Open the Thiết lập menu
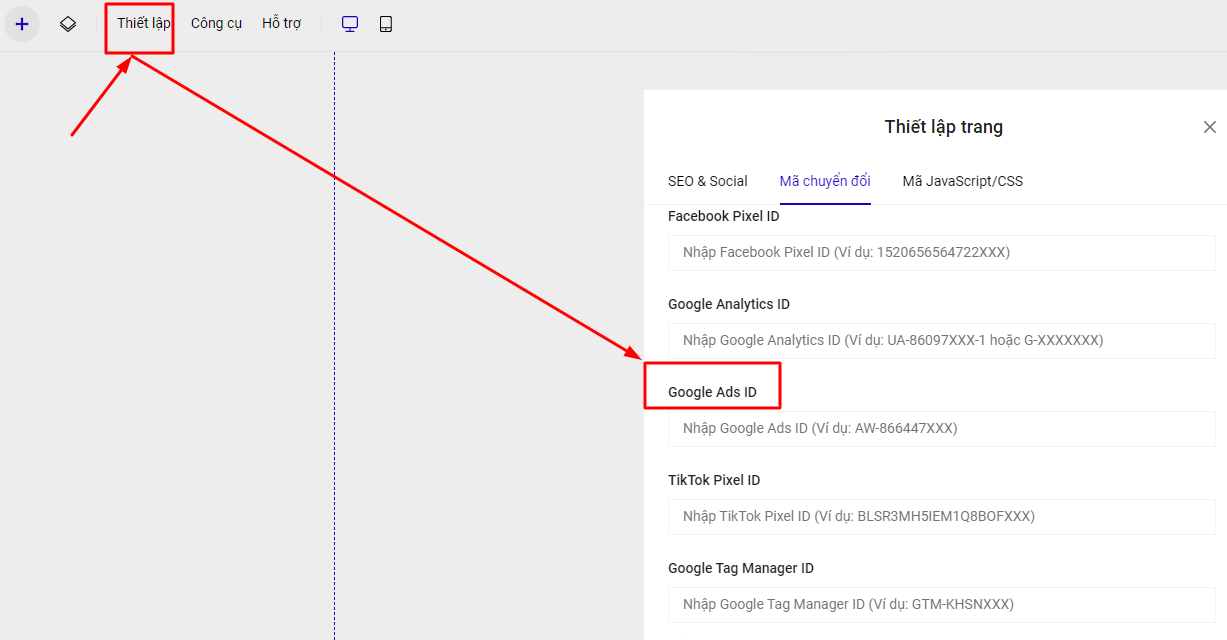 click(x=143, y=24)
